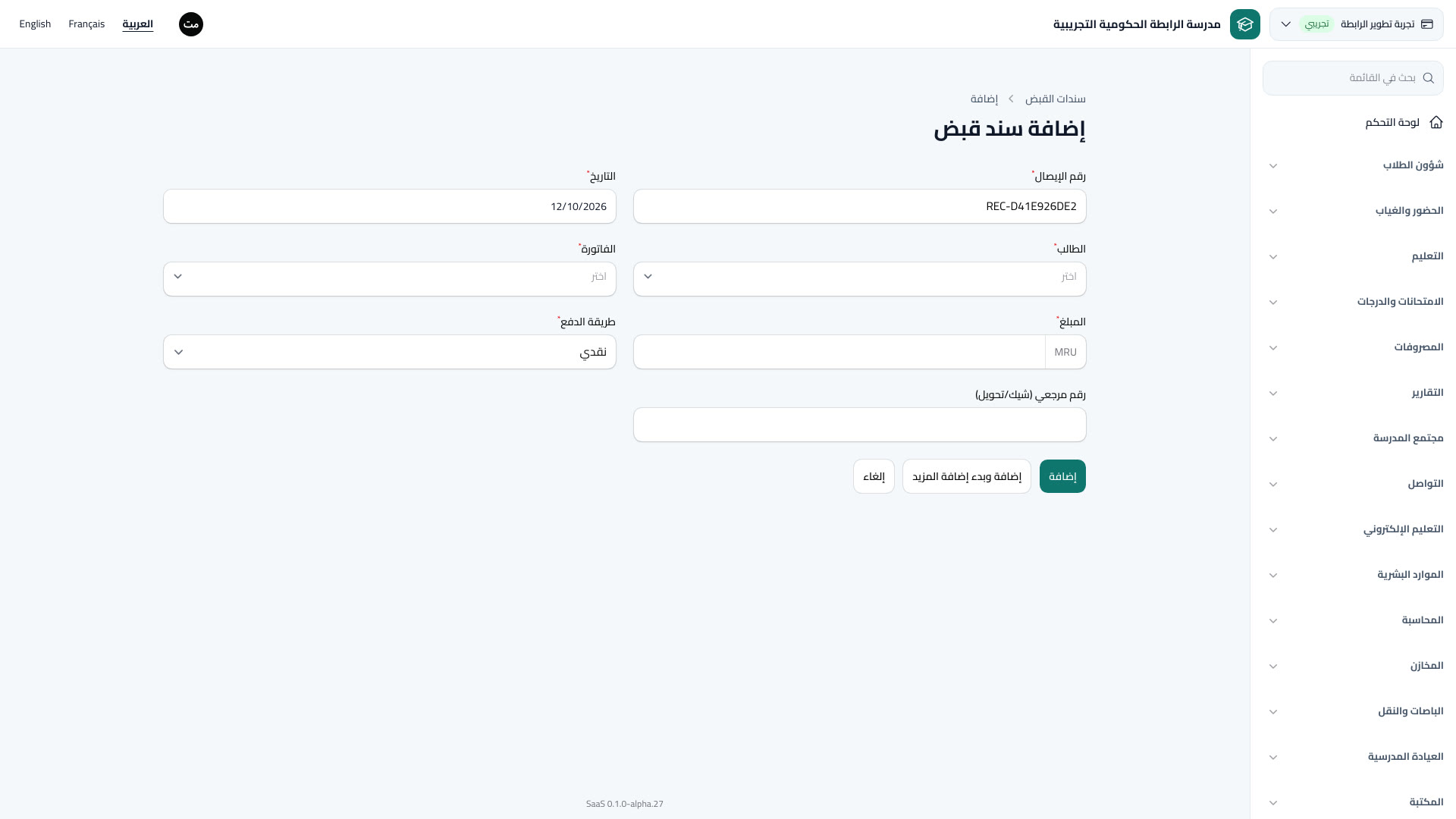This screenshot has height=819, width=1456.
Task: Click the home icon next to لوحة التحكم
Action: (1436, 122)
